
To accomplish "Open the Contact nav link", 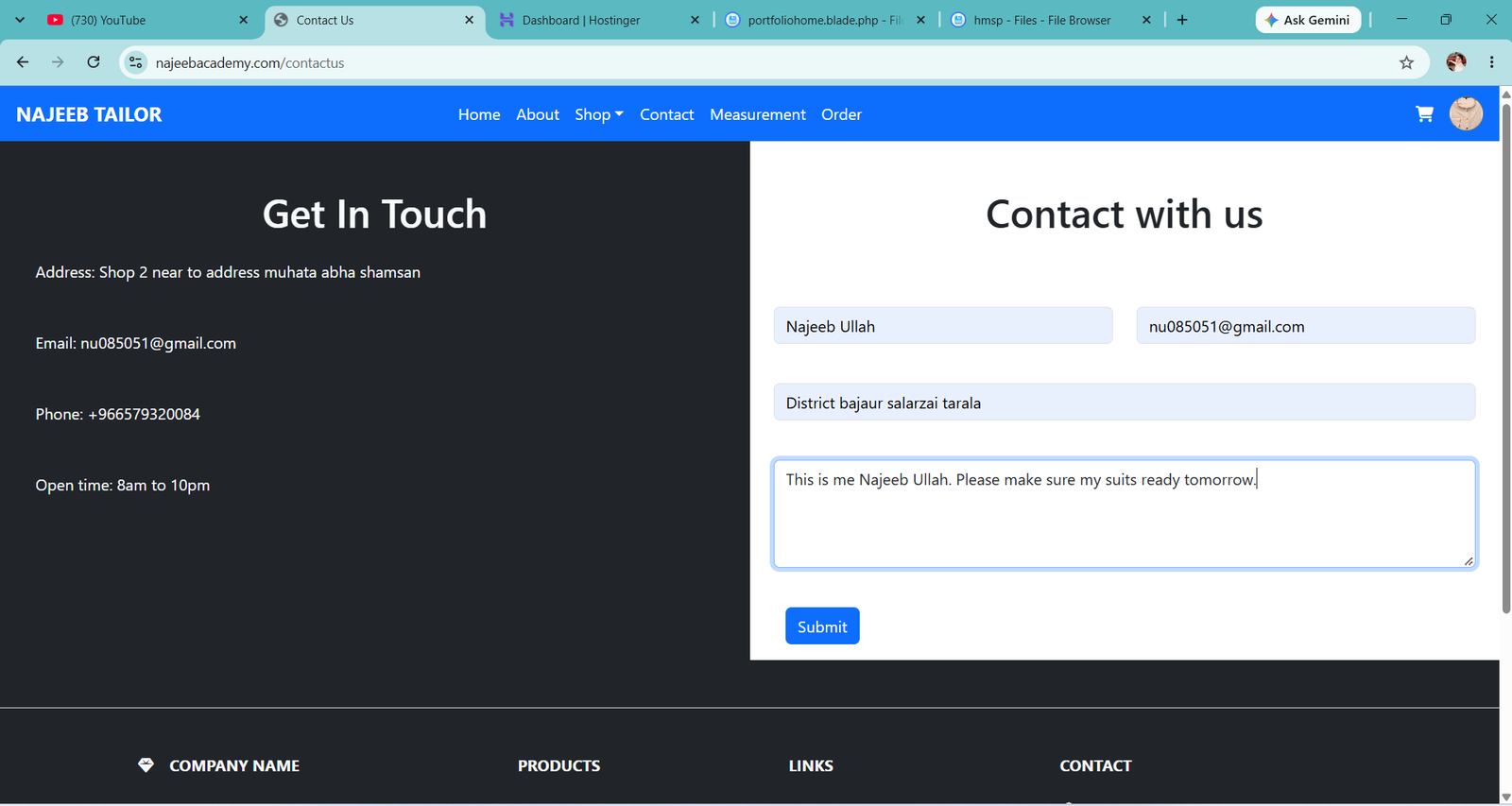I will pyautogui.click(x=666, y=114).
